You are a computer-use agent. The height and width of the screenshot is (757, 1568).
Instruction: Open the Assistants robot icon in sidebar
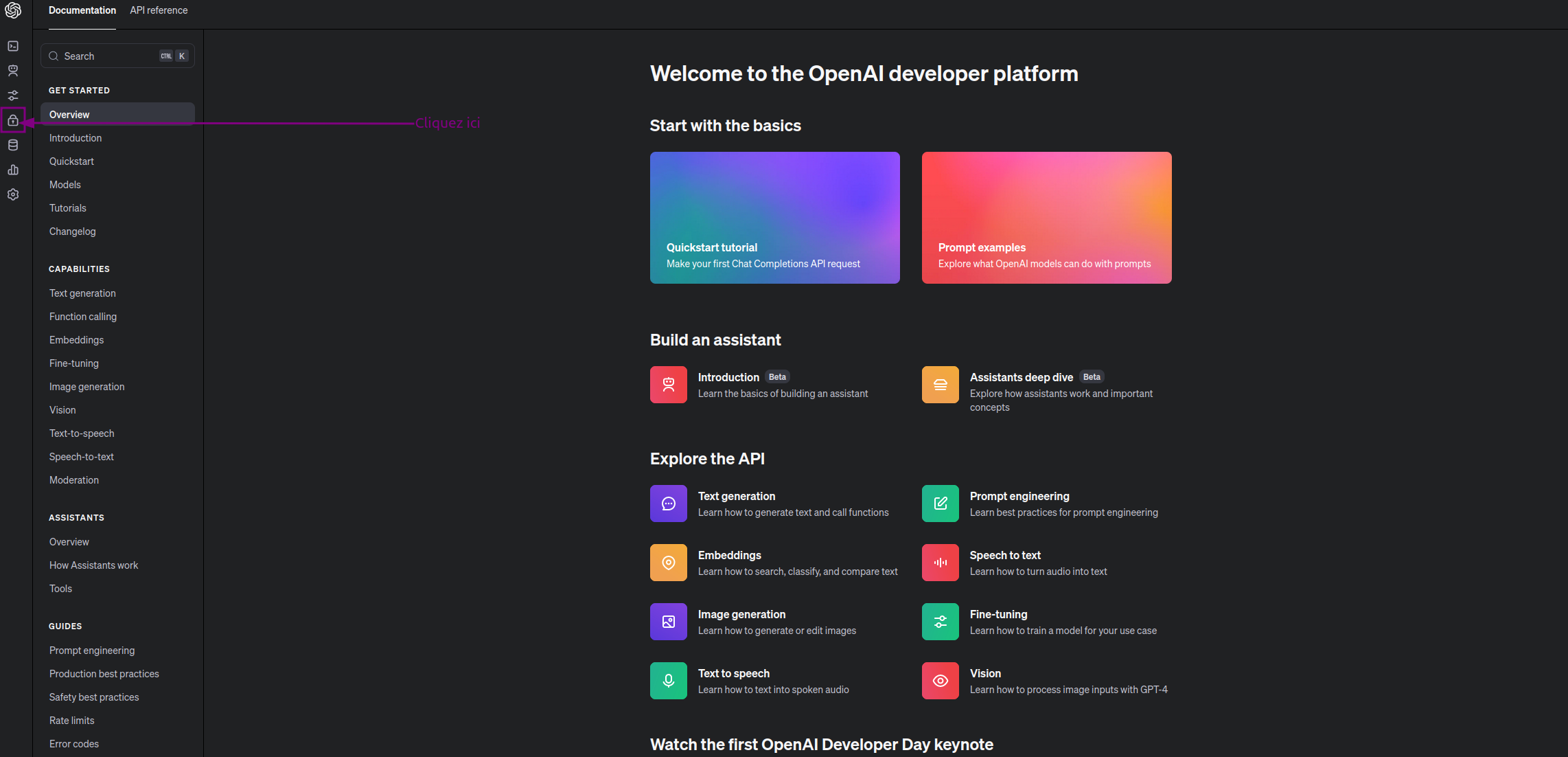click(13, 71)
